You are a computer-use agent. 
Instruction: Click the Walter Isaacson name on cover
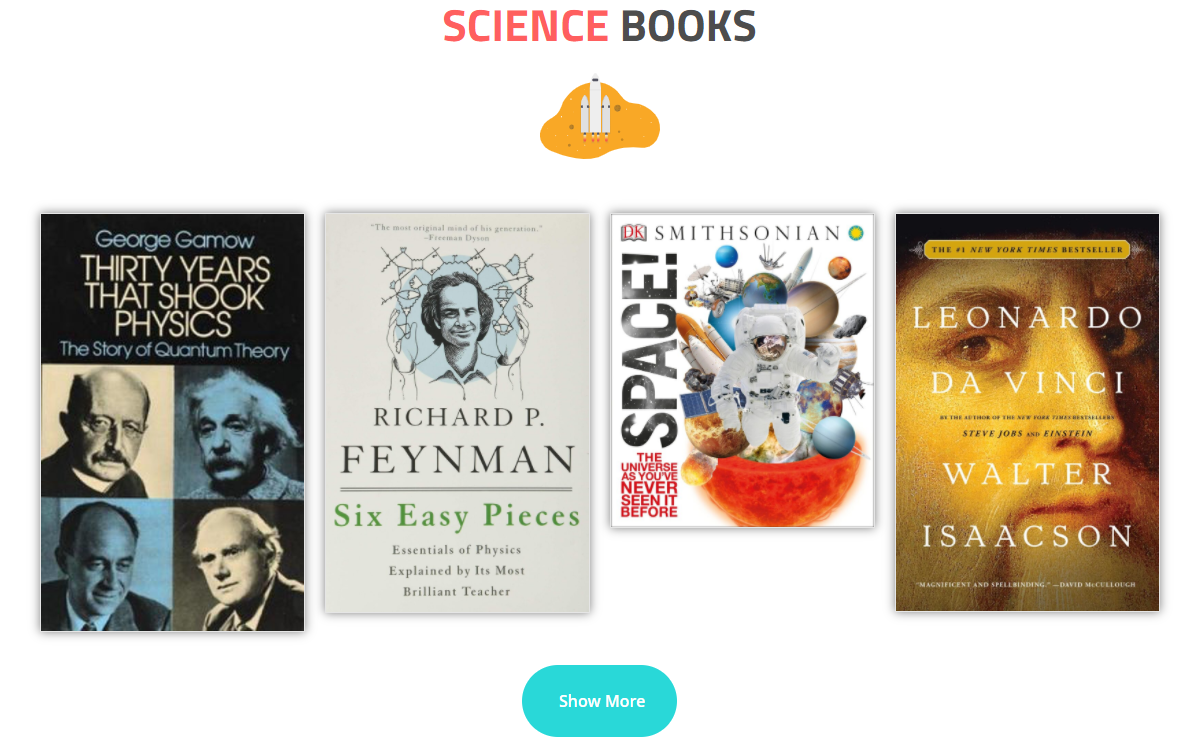[1028, 505]
